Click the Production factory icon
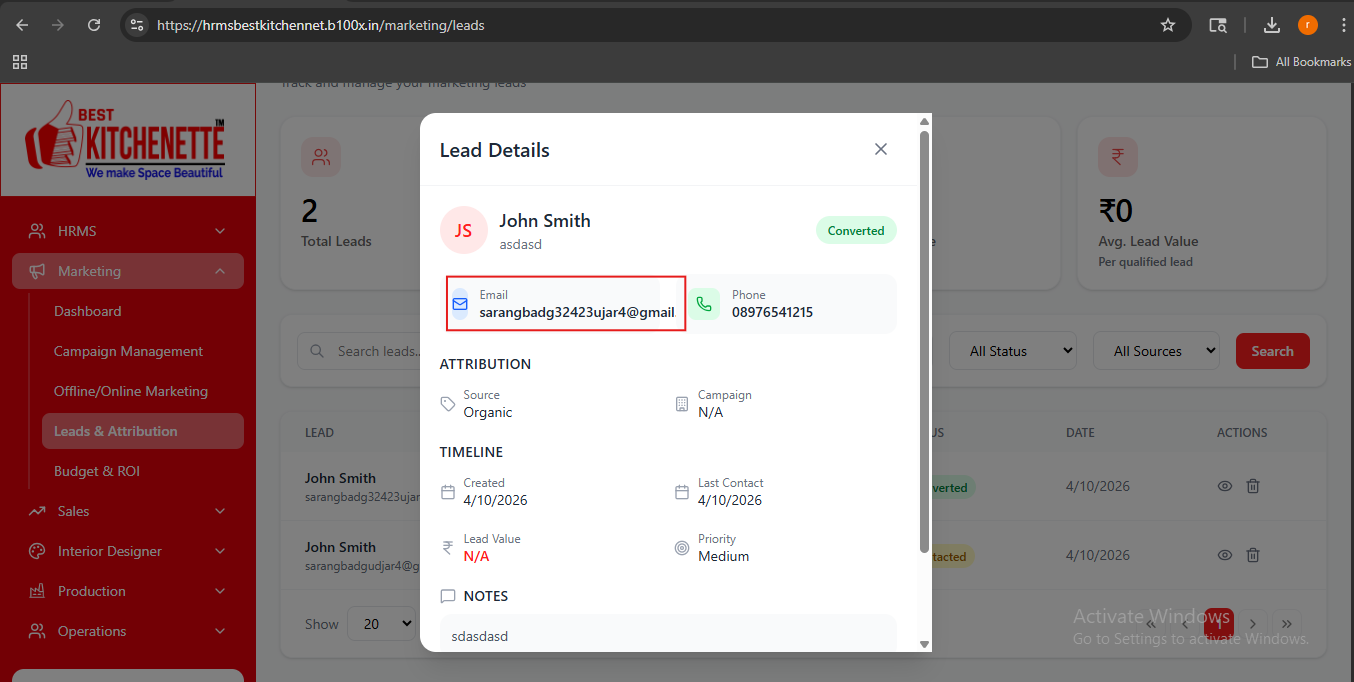 click(37, 591)
